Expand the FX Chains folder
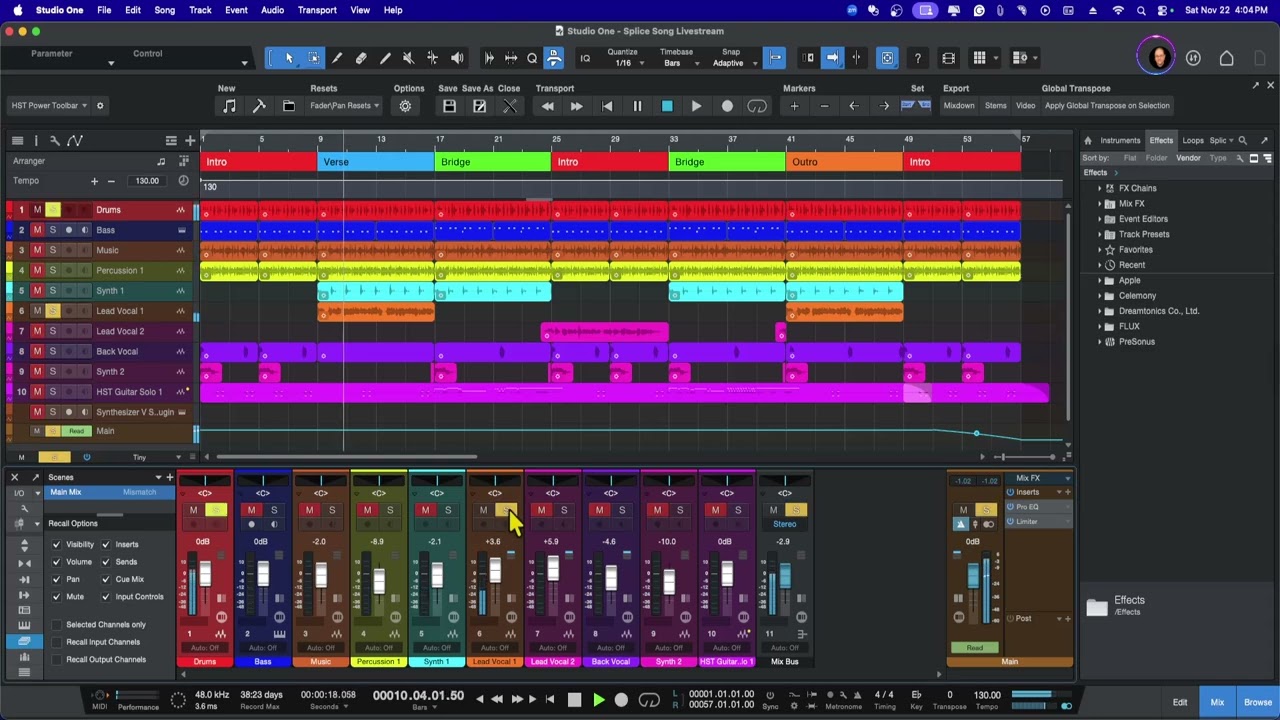This screenshot has height=720, width=1280. pos(1100,188)
